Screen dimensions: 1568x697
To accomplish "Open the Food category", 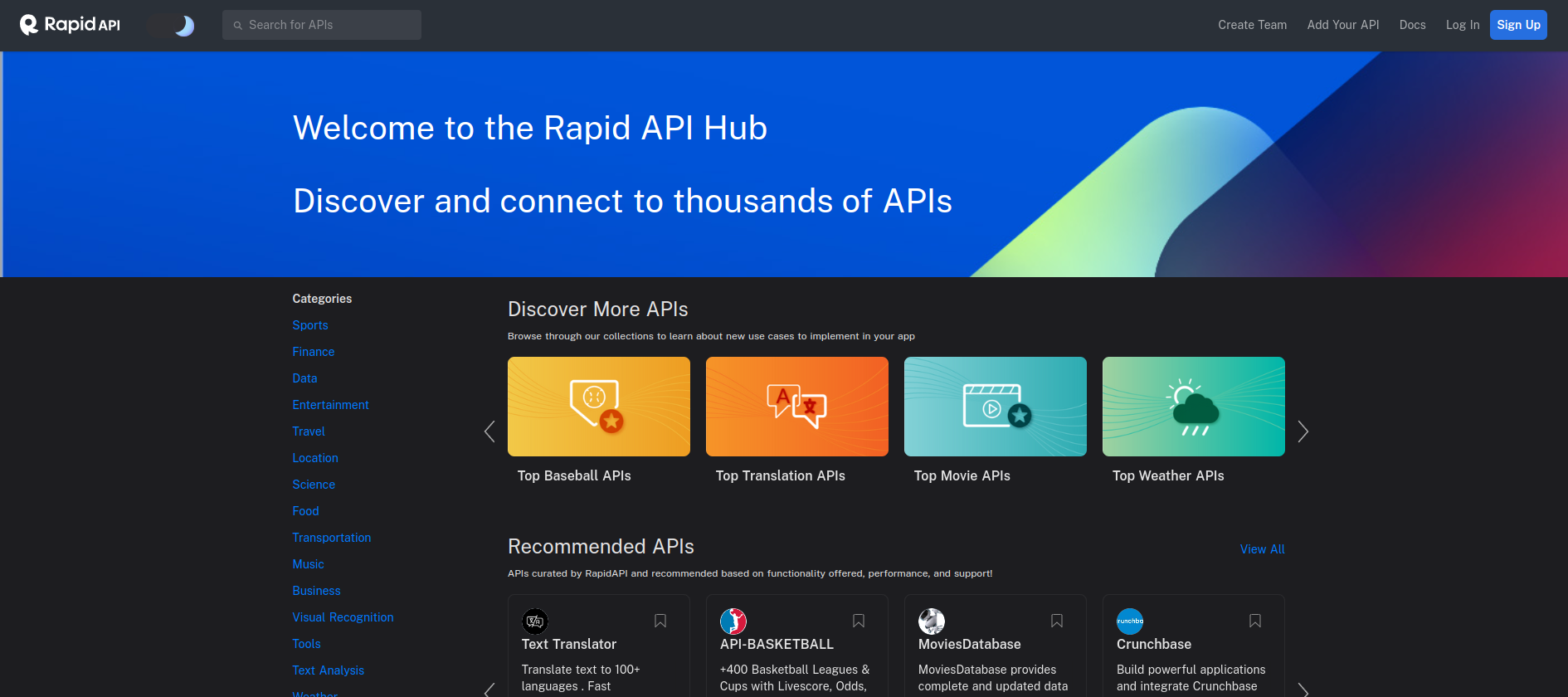I will (305, 511).
